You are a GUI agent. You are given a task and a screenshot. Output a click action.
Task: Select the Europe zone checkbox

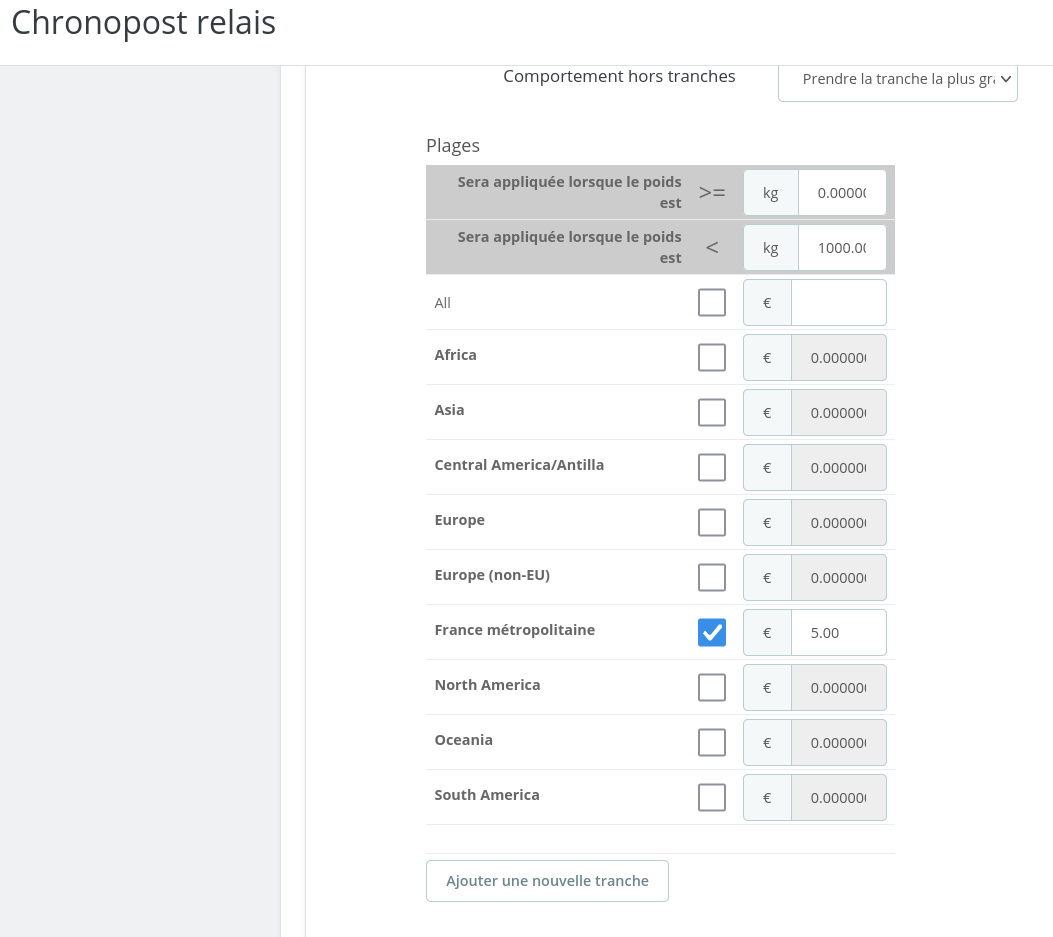[712, 523]
